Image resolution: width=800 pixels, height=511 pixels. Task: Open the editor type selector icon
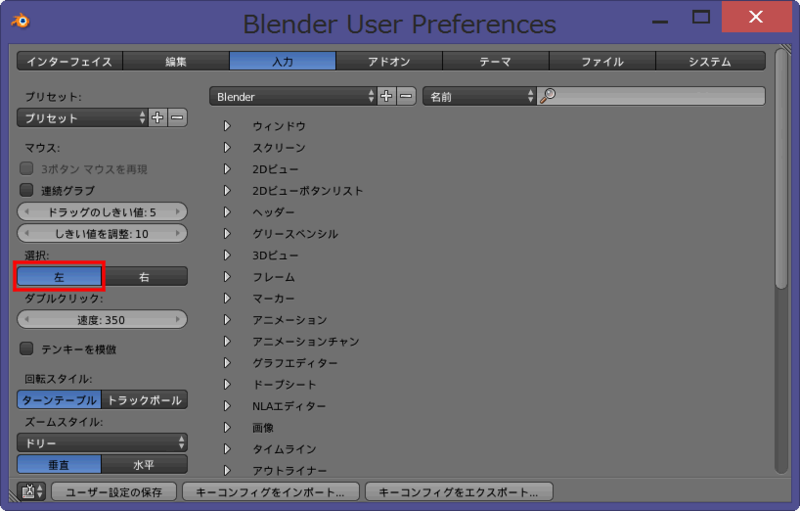[x=32, y=492]
